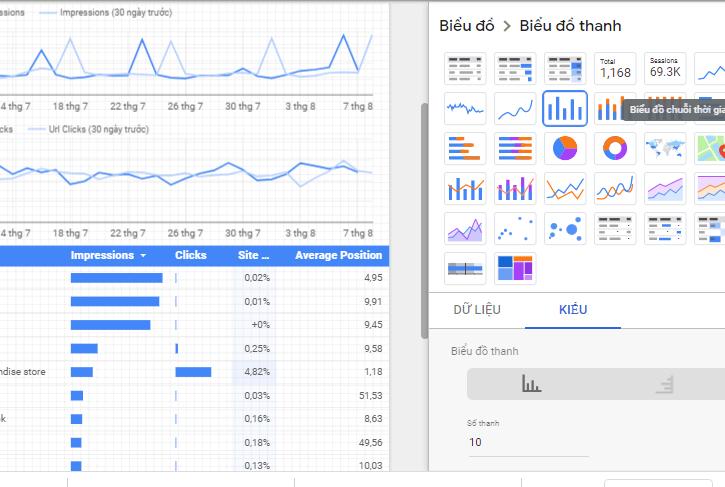Switch bar chart to horizontal orientation

[x=664, y=384]
